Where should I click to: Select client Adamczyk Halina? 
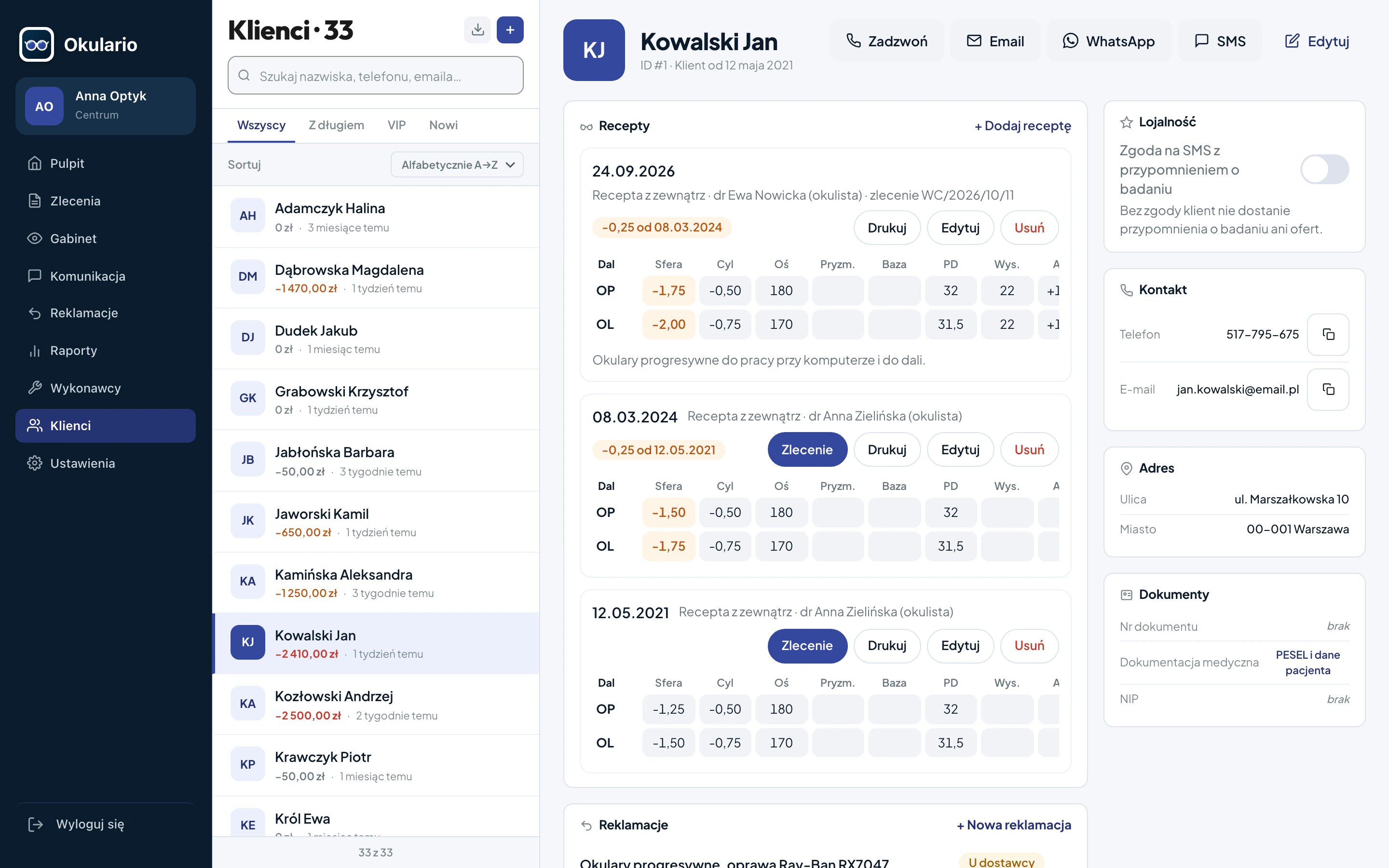click(376, 217)
